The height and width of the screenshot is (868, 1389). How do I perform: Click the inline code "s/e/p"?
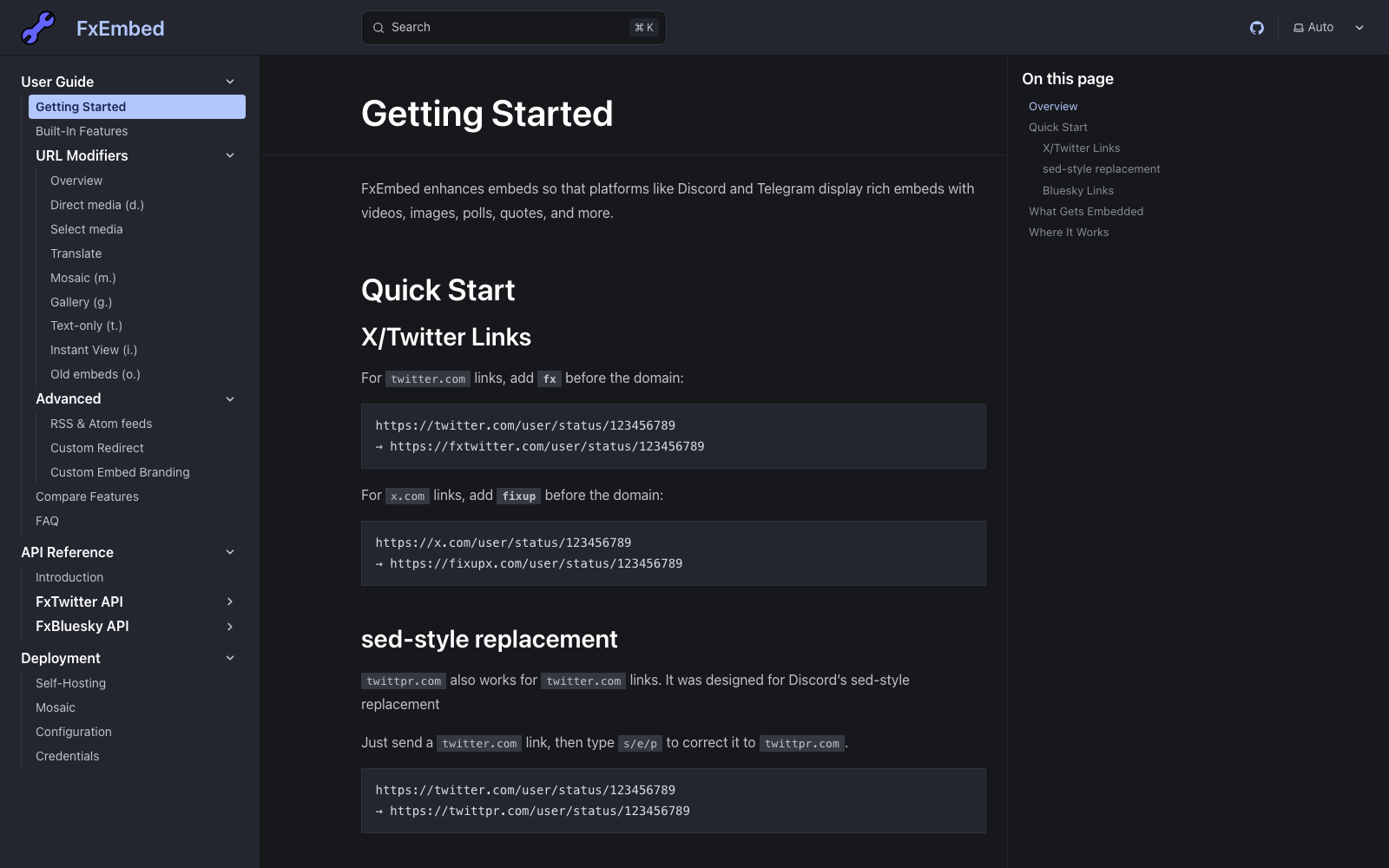[x=641, y=743]
